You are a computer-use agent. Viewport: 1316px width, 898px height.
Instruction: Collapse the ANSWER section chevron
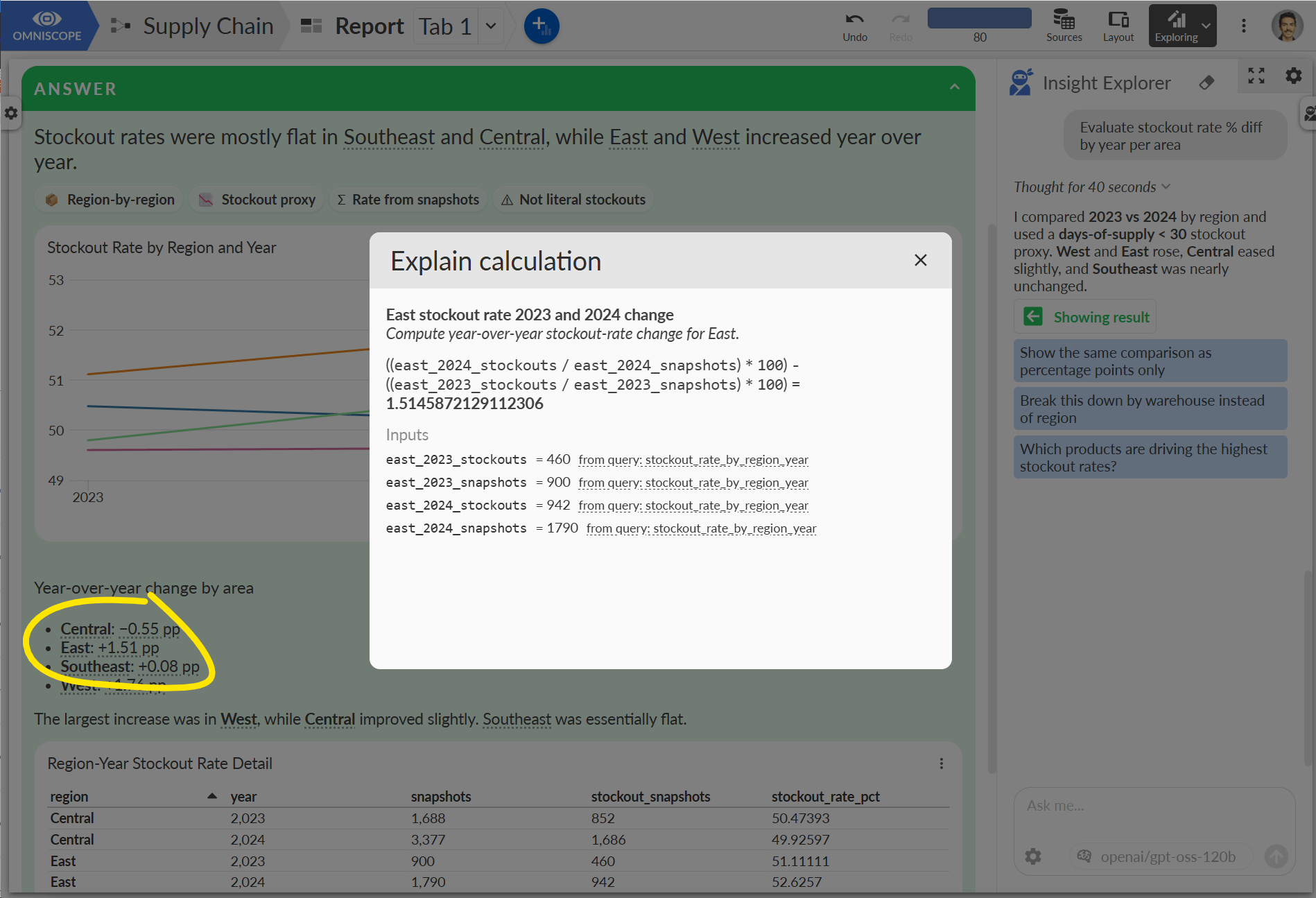pyautogui.click(x=955, y=87)
